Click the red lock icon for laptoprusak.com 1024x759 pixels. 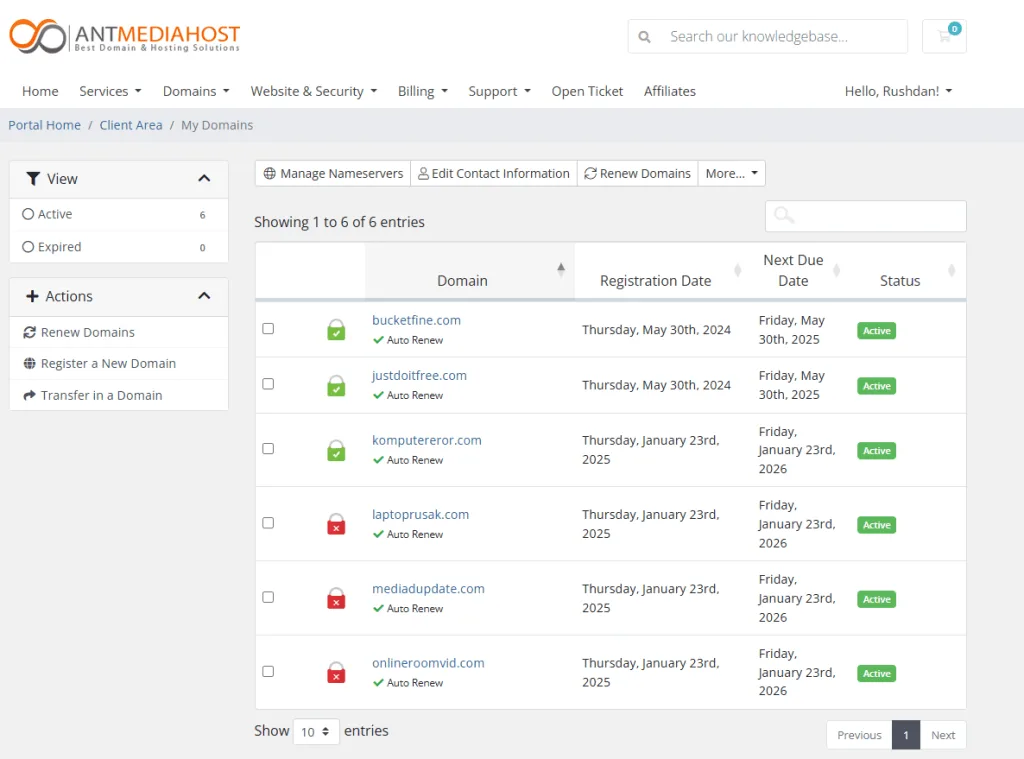[x=336, y=523]
